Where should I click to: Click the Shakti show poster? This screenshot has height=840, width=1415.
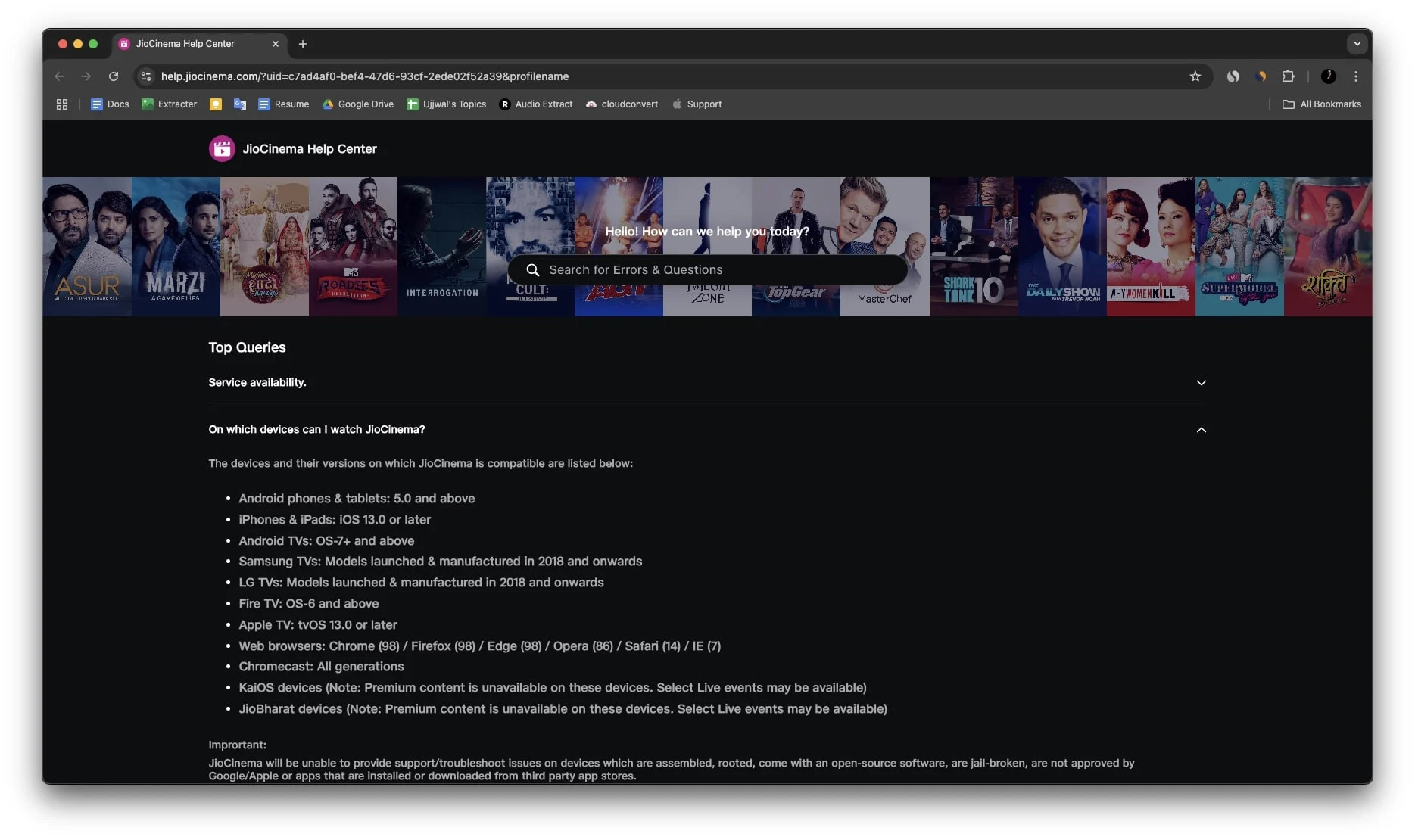tap(1328, 247)
